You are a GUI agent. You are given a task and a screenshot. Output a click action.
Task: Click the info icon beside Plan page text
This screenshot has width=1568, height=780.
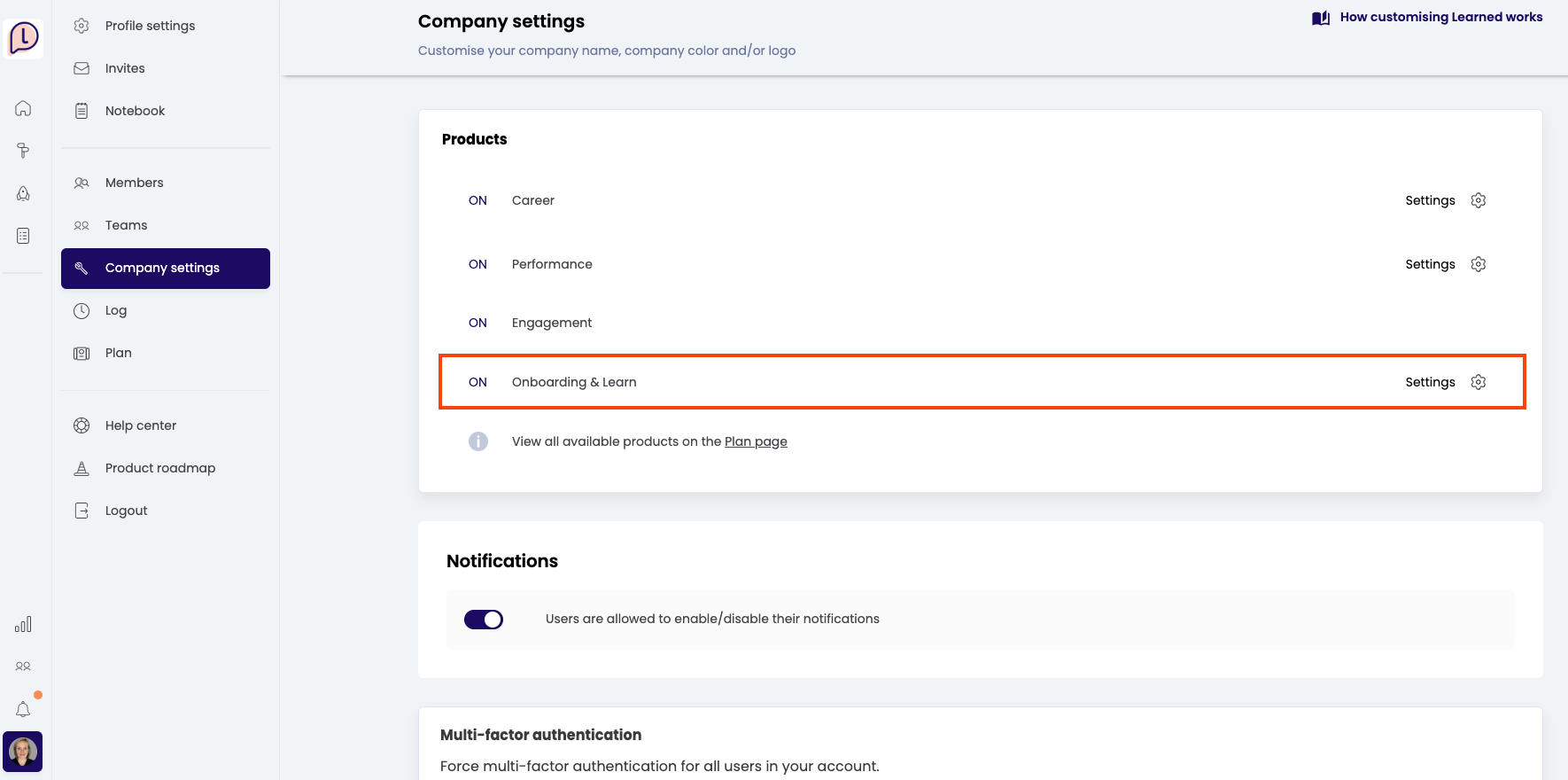[478, 441]
